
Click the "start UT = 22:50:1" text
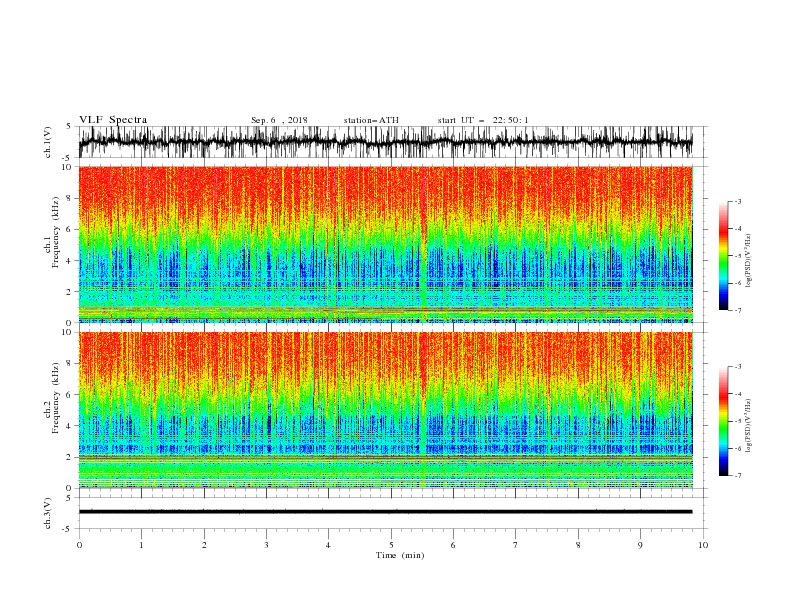pyautogui.click(x=483, y=120)
